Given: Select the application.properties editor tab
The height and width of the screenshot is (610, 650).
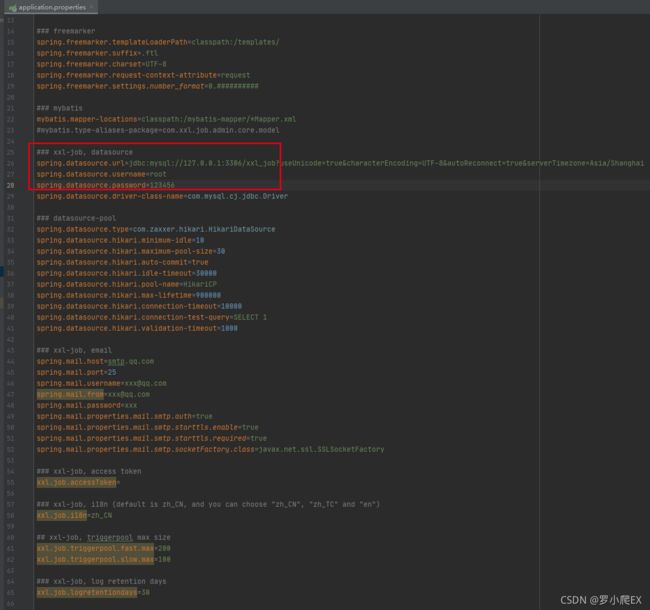Looking at the screenshot, I should (51, 7).
